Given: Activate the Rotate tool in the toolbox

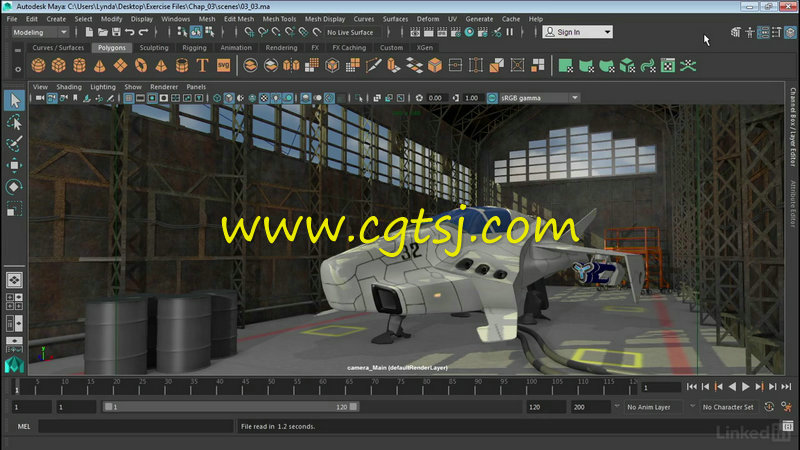Looking at the screenshot, I should point(14,187).
